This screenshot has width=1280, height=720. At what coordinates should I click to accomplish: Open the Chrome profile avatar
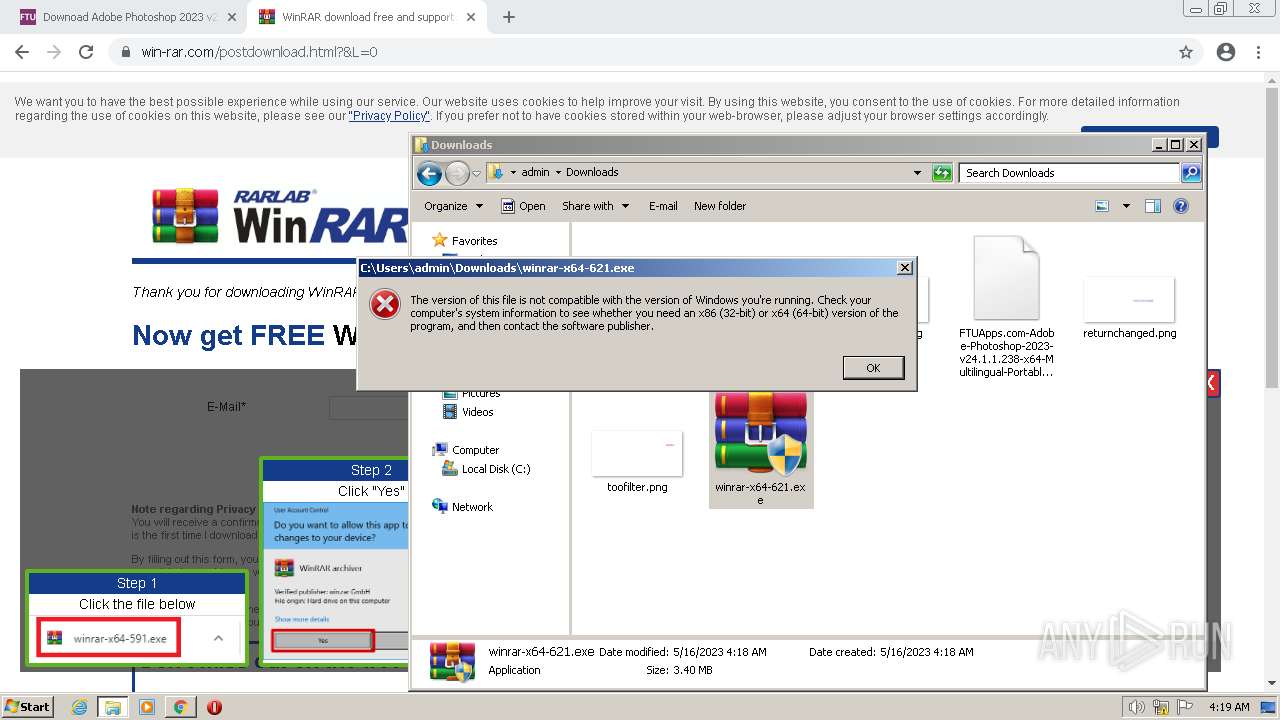1226,52
